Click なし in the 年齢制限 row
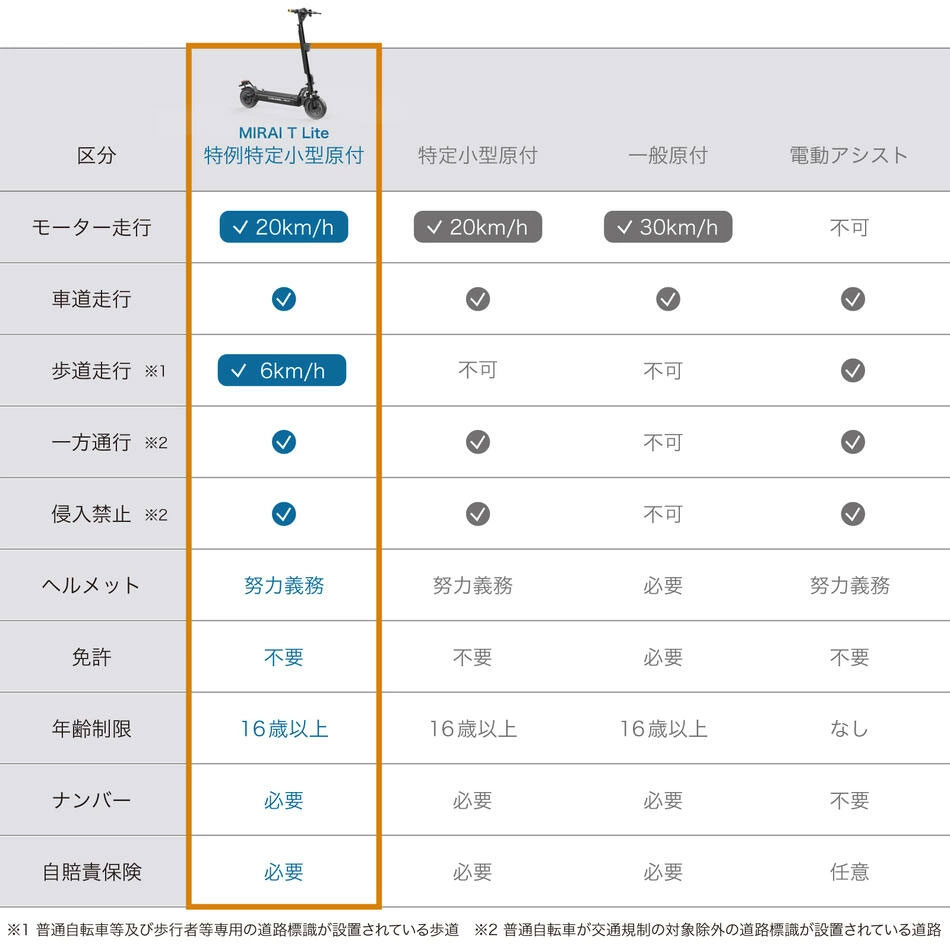 849,729
